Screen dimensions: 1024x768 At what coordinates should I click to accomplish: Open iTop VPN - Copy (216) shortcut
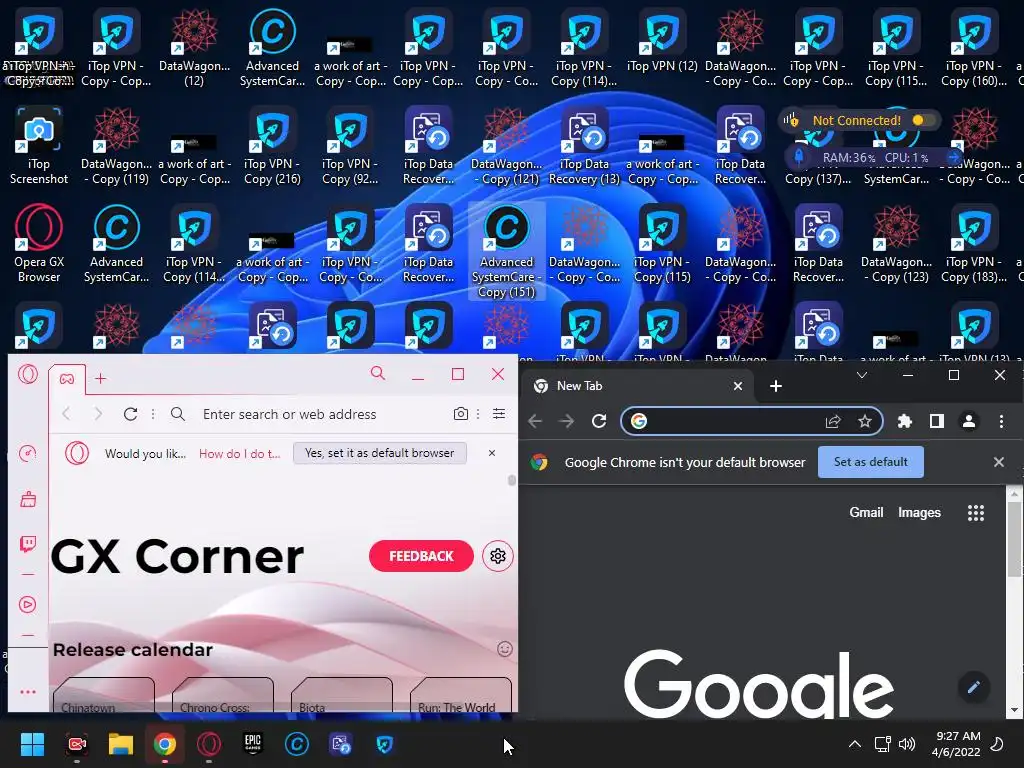[272, 146]
